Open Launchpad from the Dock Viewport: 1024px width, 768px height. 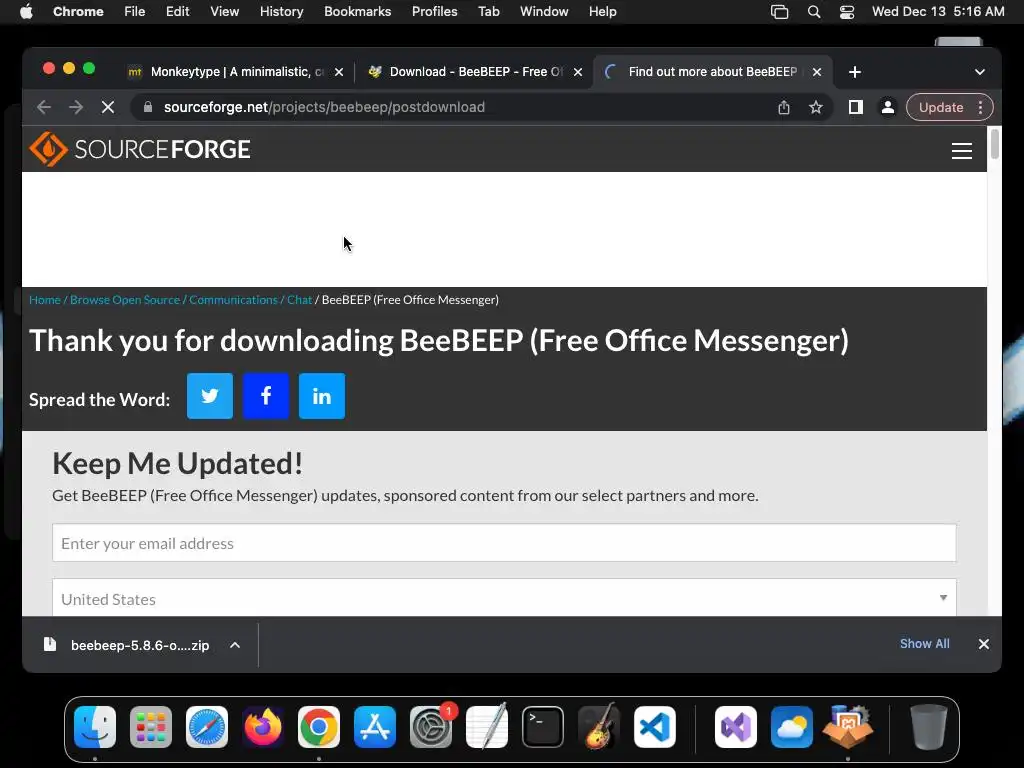click(x=151, y=727)
